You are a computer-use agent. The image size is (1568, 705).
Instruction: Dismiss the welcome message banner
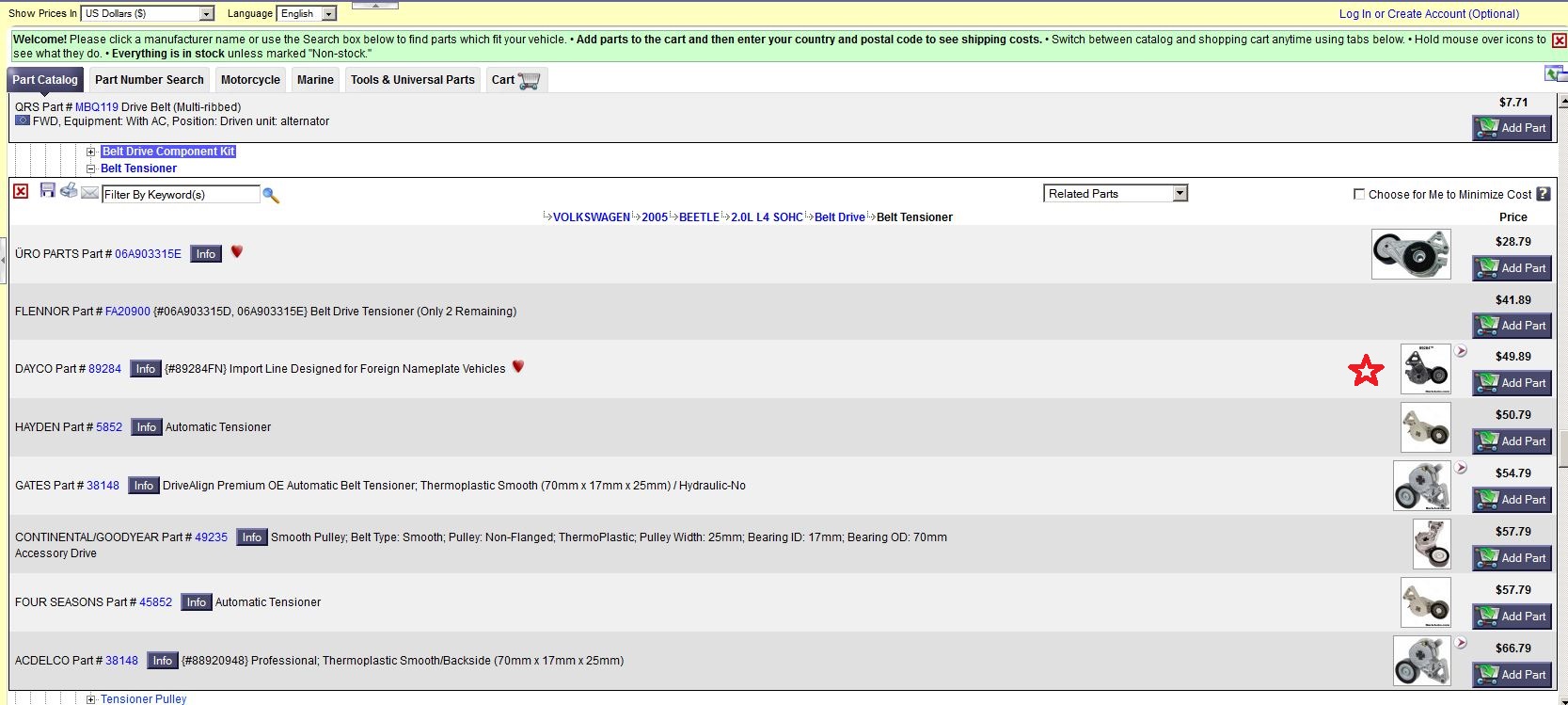(x=1559, y=40)
